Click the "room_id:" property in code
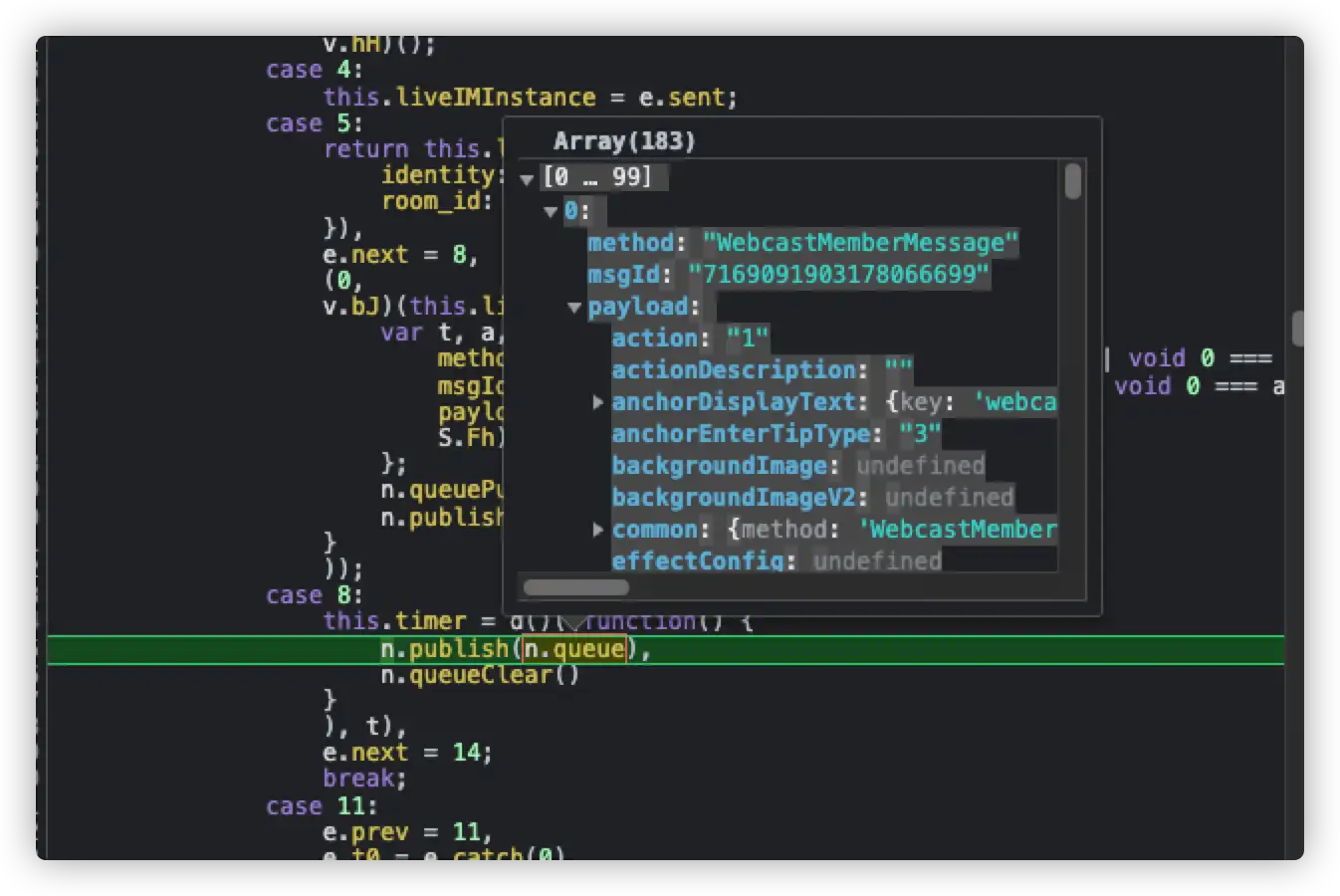The width and height of the screenshot is (1340, 896). (437, 201)
